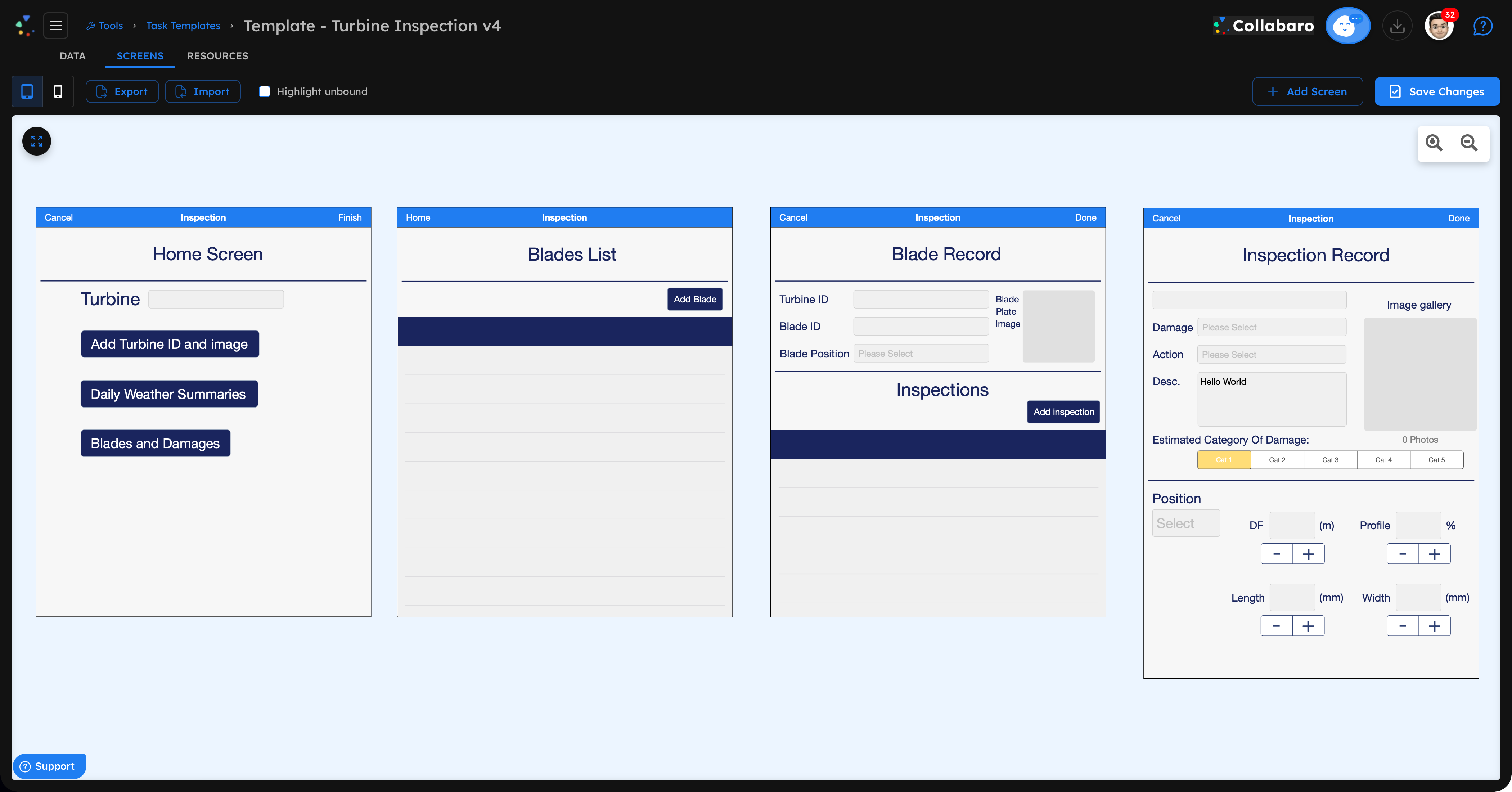Open the AI assistant bubble icon

(x=1347, y=25)
